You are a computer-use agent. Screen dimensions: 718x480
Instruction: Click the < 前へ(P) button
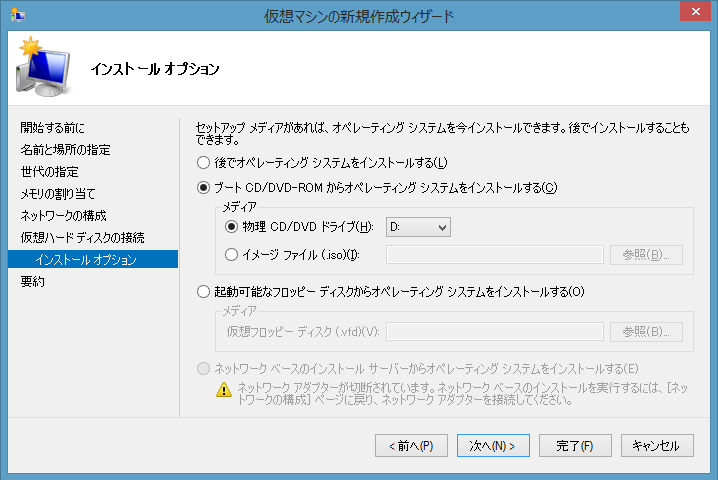tap(411, 446)
